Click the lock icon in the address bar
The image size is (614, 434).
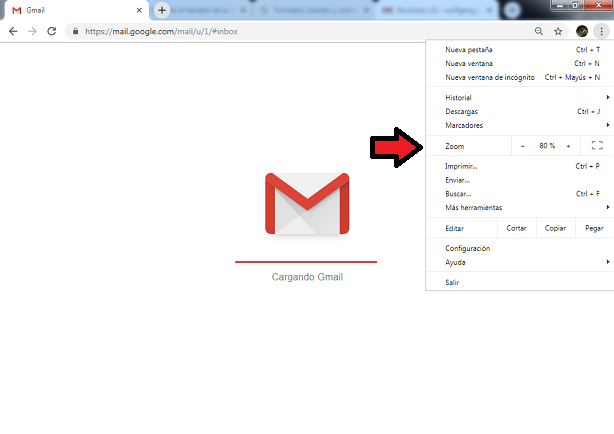tap(76, 31)
